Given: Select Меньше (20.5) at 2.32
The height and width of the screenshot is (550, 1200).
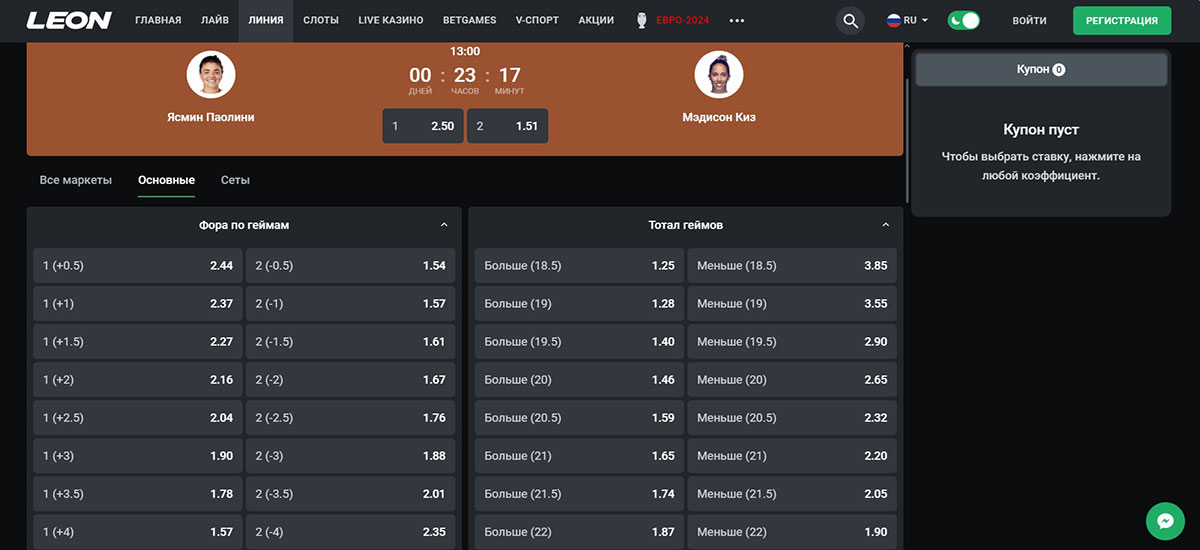Looking at the screenshot, I should pyautogui.click(x=792, y=418).
